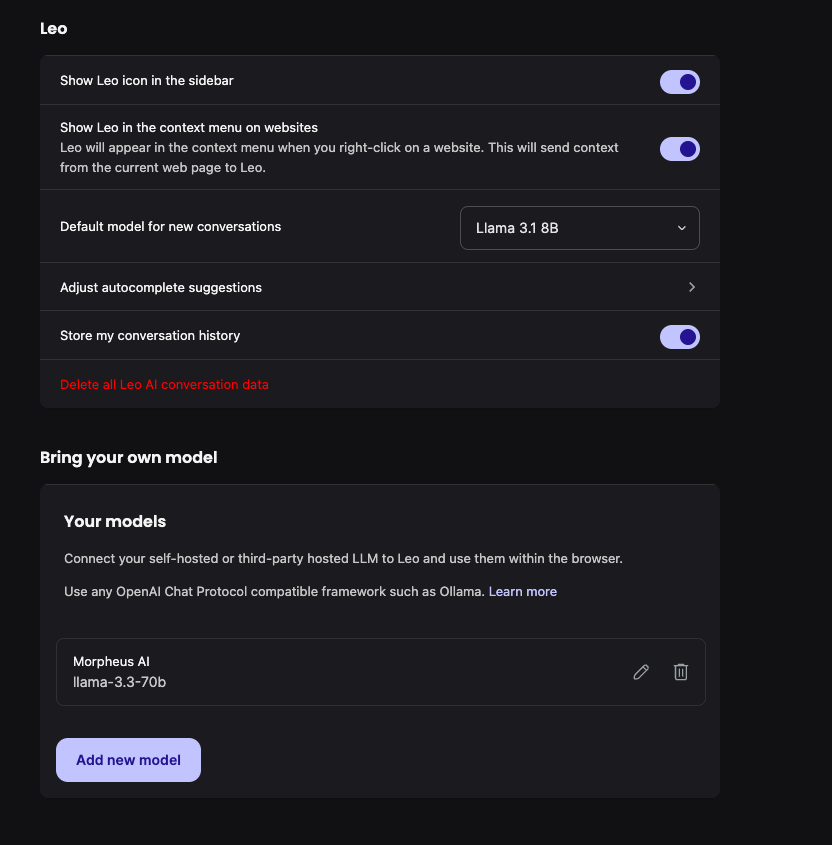Select the Morpheus AI model name
This screenshot has height=845, width=832.
coord(111,661)
